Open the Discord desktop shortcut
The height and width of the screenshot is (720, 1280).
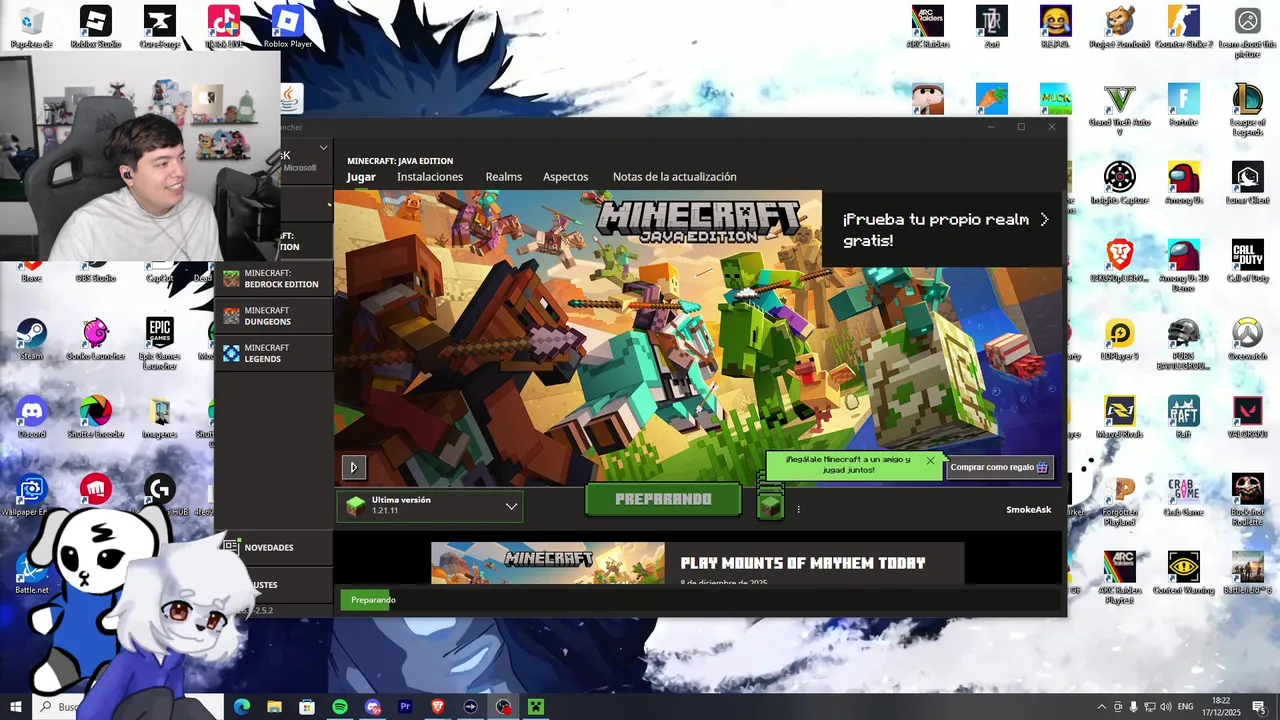32,417
